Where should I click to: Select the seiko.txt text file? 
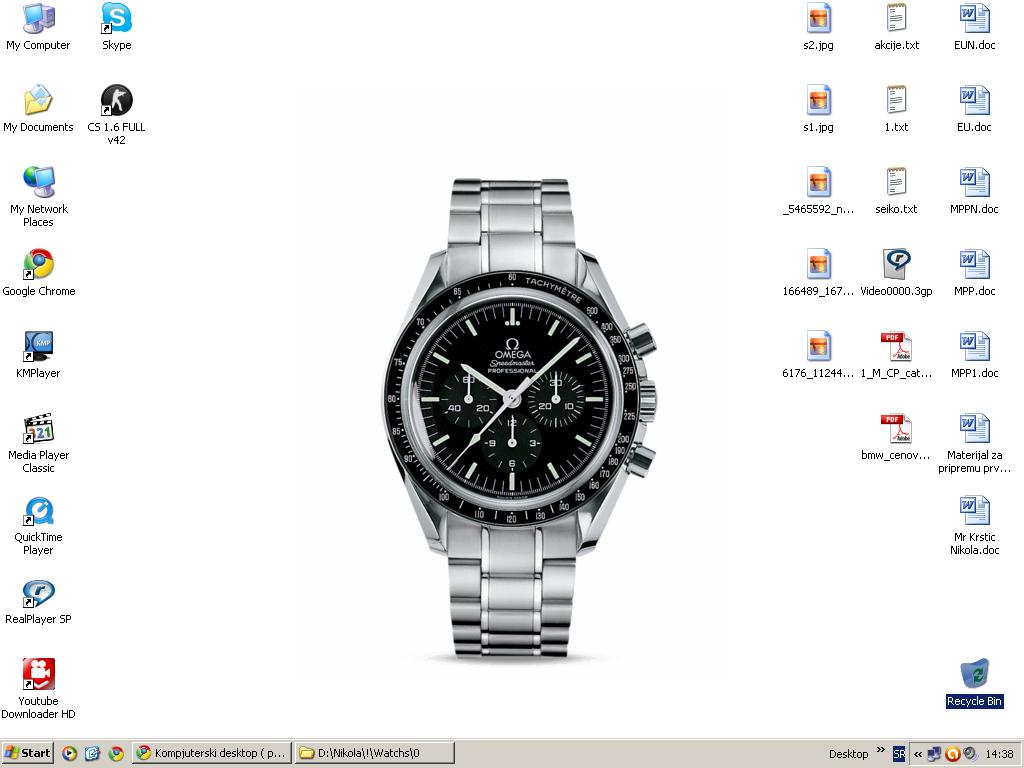pos(896,183)
